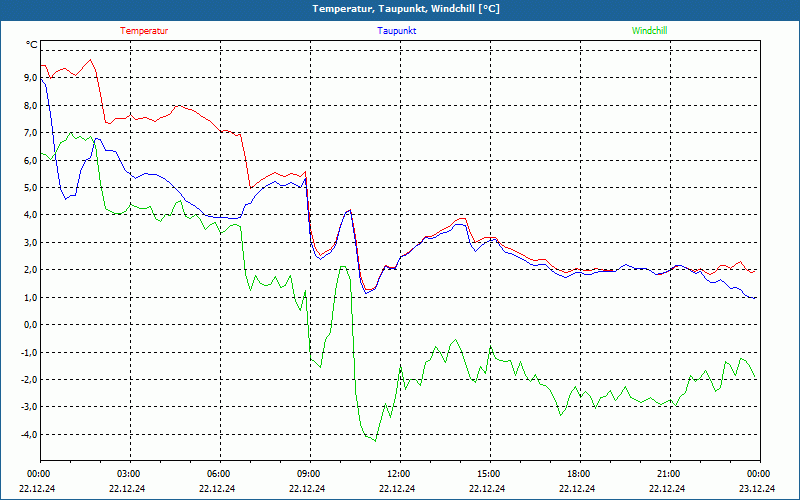Click the '4,0' y-axis value
The image size is (800, 500).
30,215
